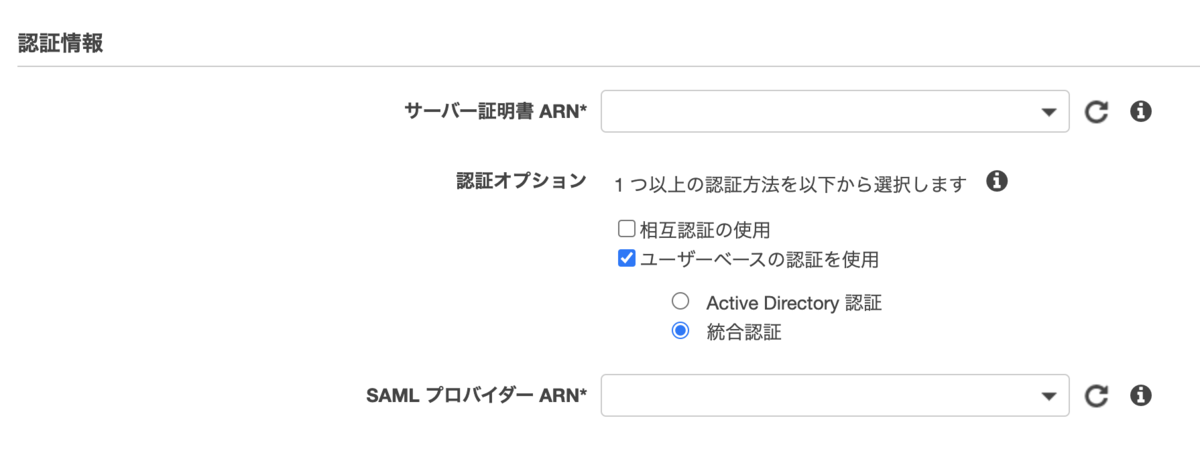Expand SAML プロバイダー ARN dropdown arrow
Image resolution: width=1200 pixels, height=461 pixels.
point(1048,397)
